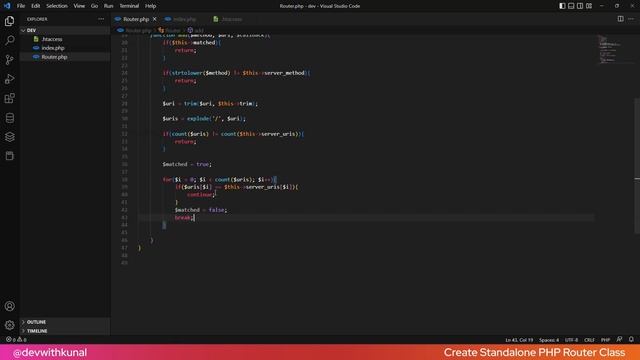This screenshot has width=640, height=360.
Task: Click the Split Editor icon
Action: pos(620,19)
